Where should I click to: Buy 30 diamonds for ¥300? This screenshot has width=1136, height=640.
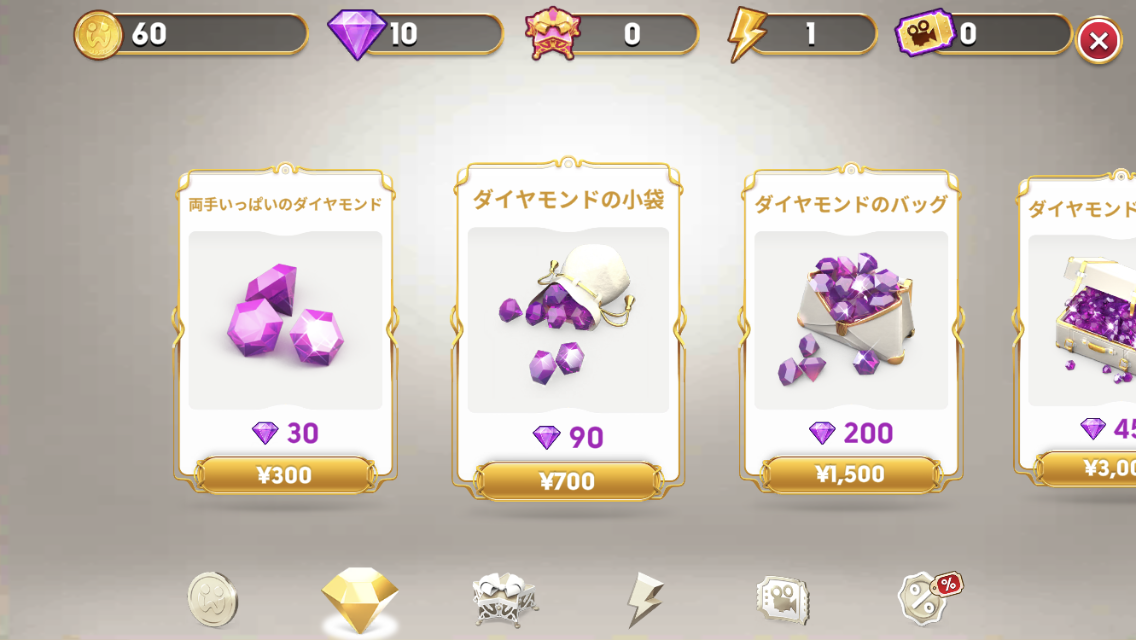tap(285, 475)
